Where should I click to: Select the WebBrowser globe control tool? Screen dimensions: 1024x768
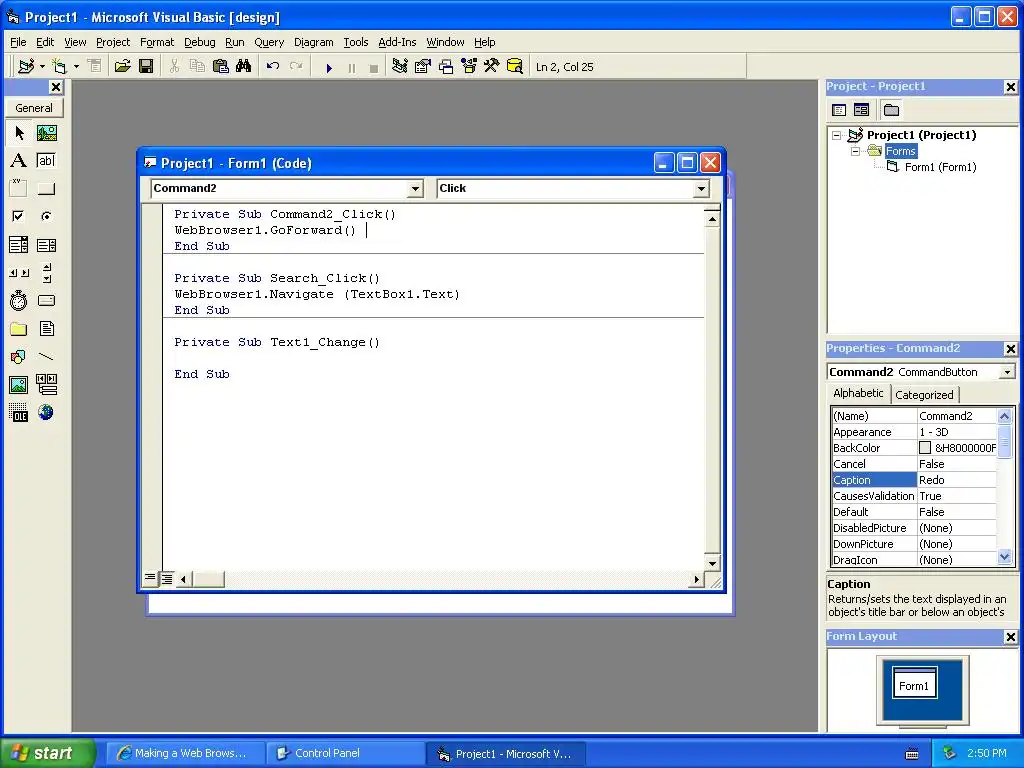(46, 413)
